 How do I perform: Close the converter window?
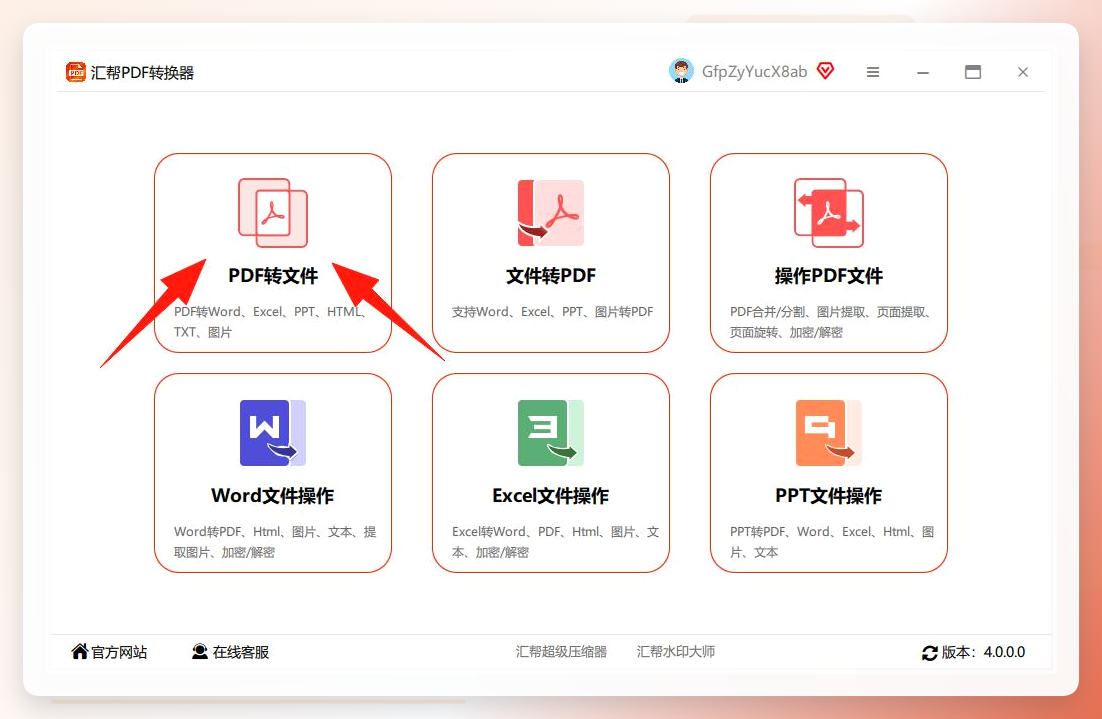click(1023, 72)
